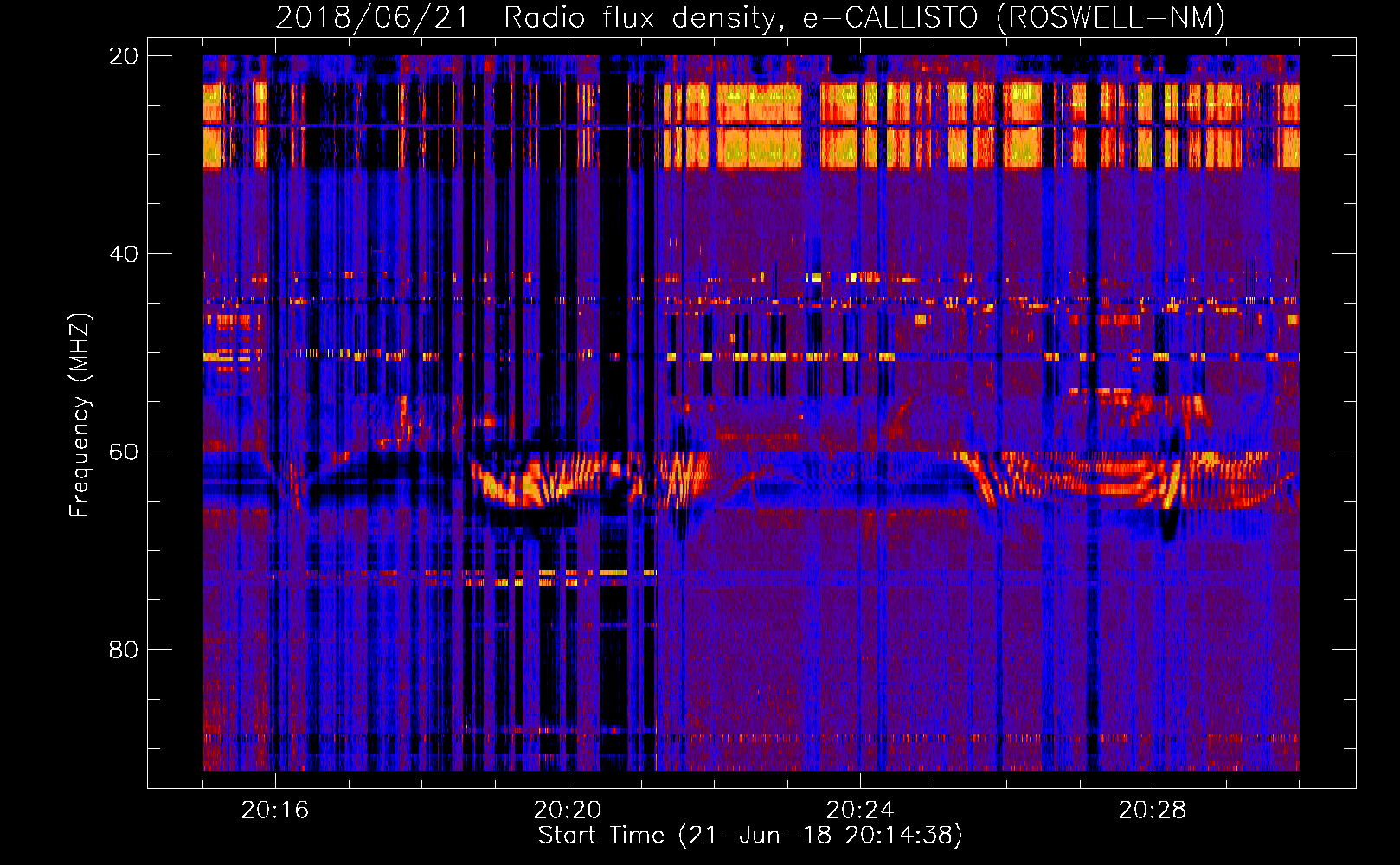Click the "80" frequency tick label

pos(123,650)
